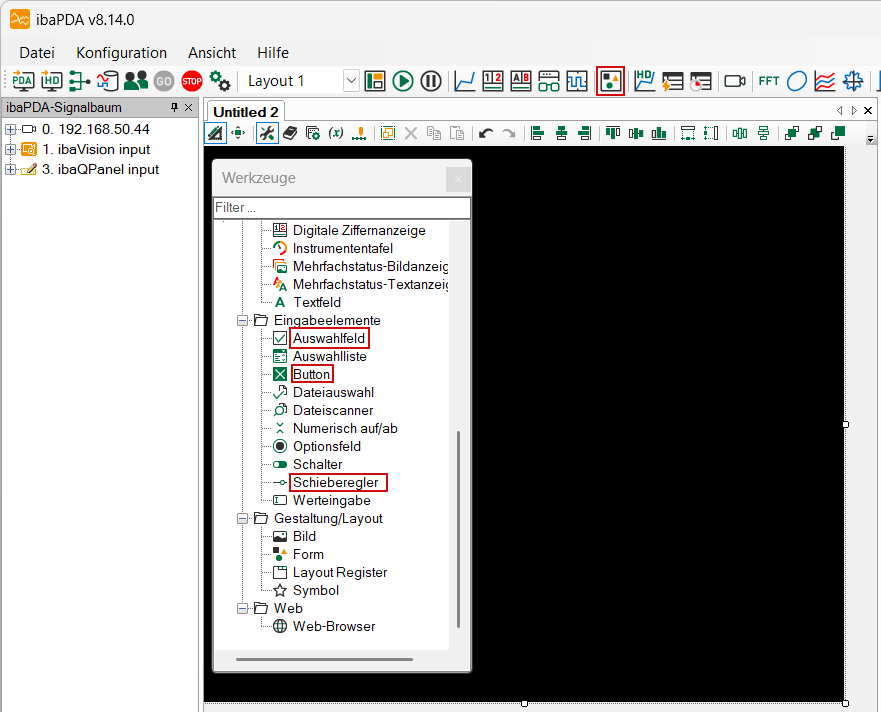Screen dimensions: 881x712
Task: Add a camera view
Action: 734,81
